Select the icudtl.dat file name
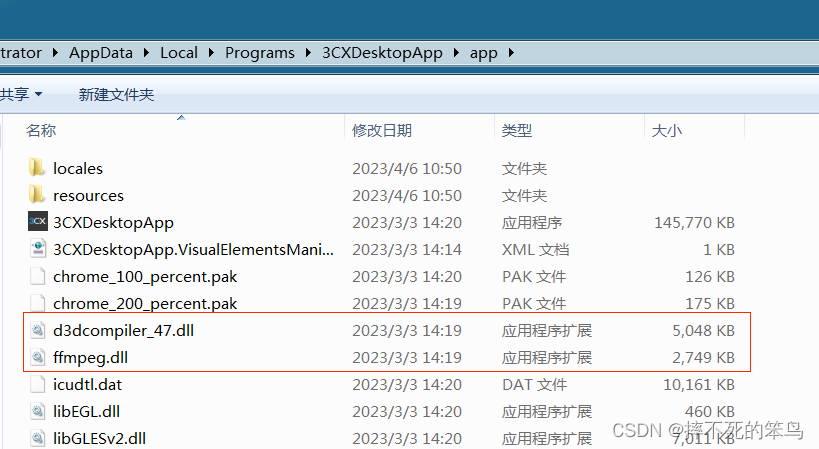Viewport: 819px width, 449px height. 87,385
